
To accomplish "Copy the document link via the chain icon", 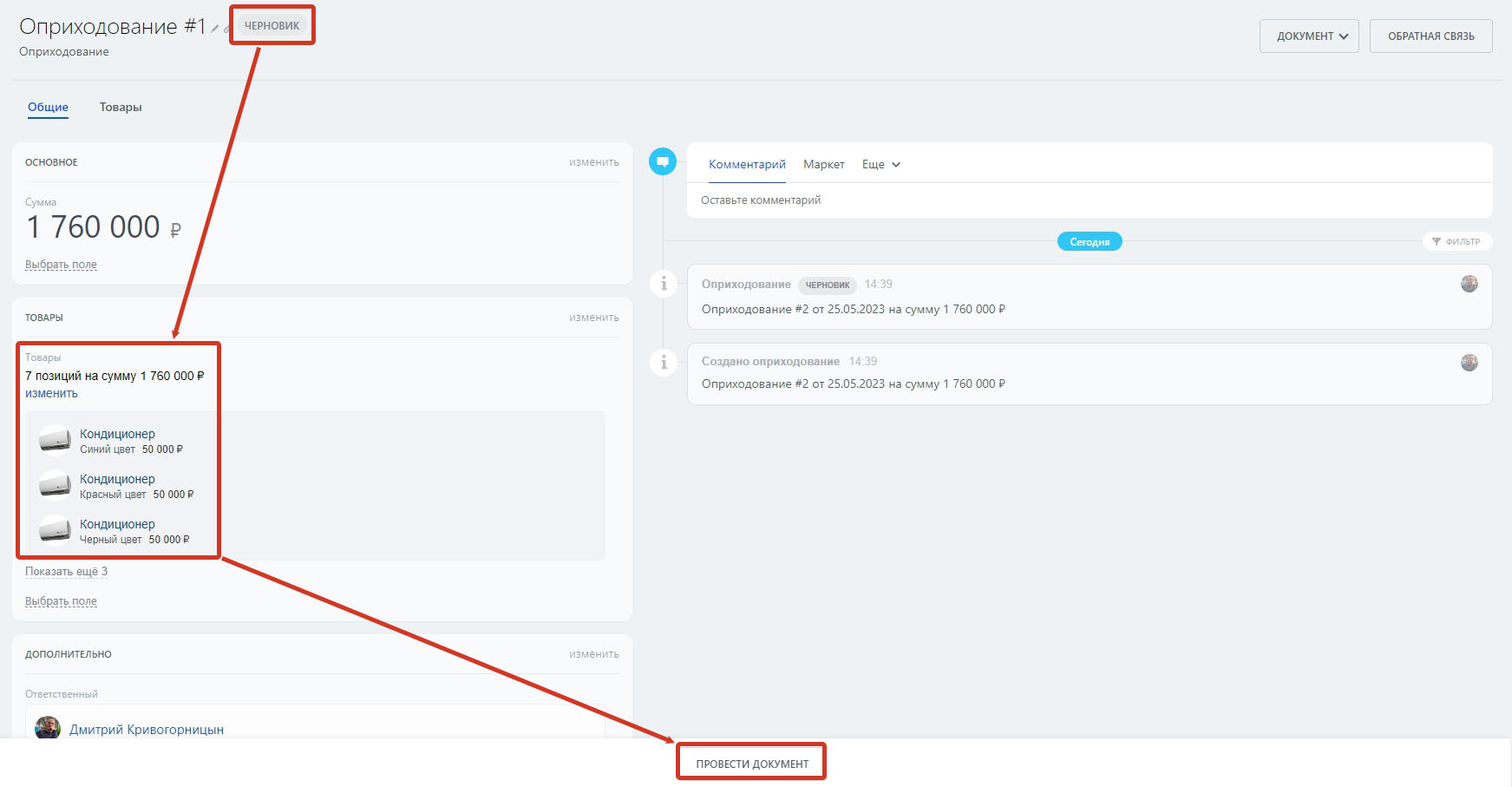I will click(226, 29).
